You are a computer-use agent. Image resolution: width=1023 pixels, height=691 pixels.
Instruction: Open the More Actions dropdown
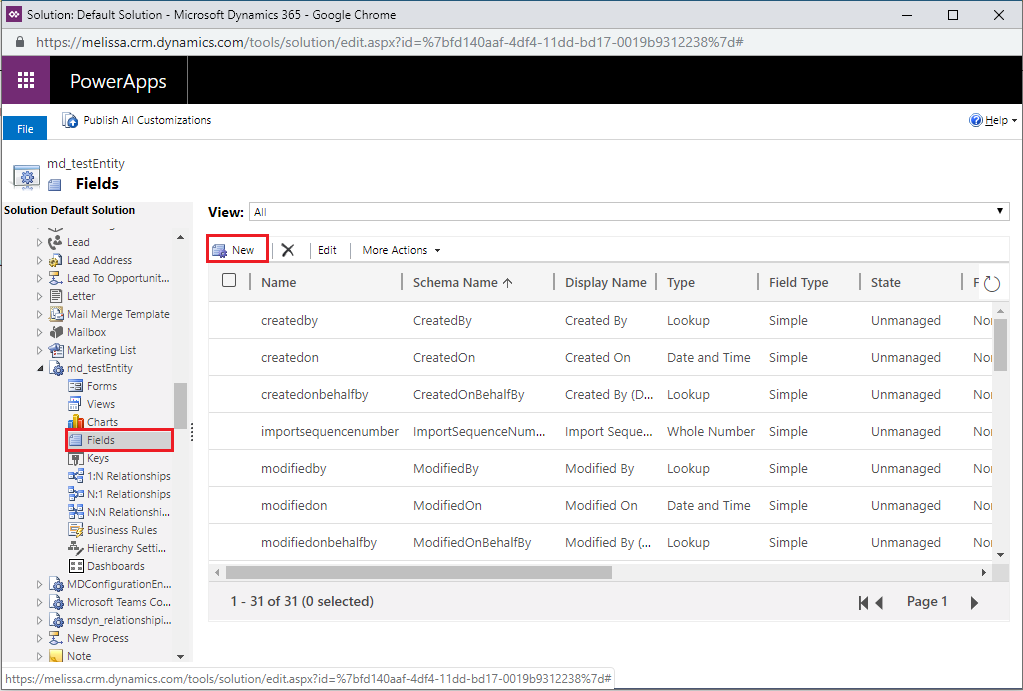[401, 250]
